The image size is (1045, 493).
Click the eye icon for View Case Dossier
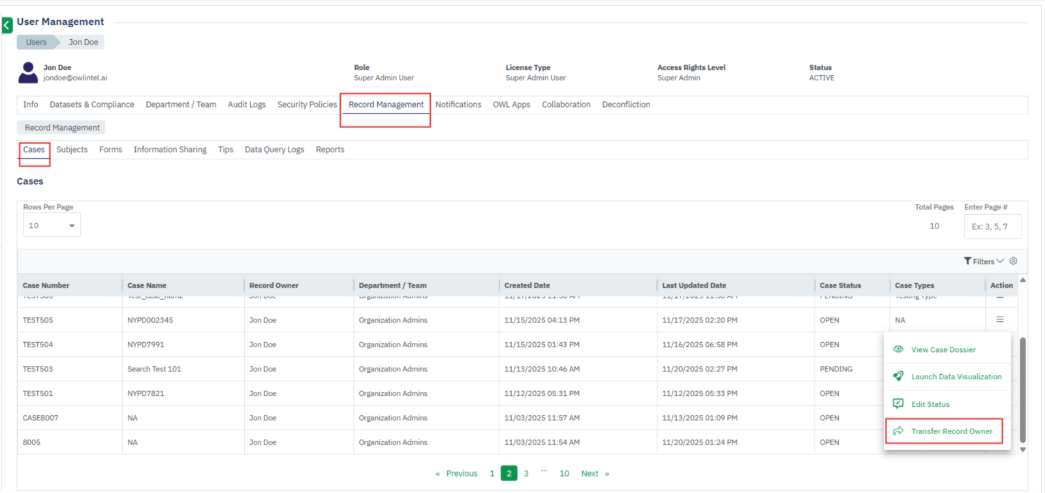tap(898, 349)
